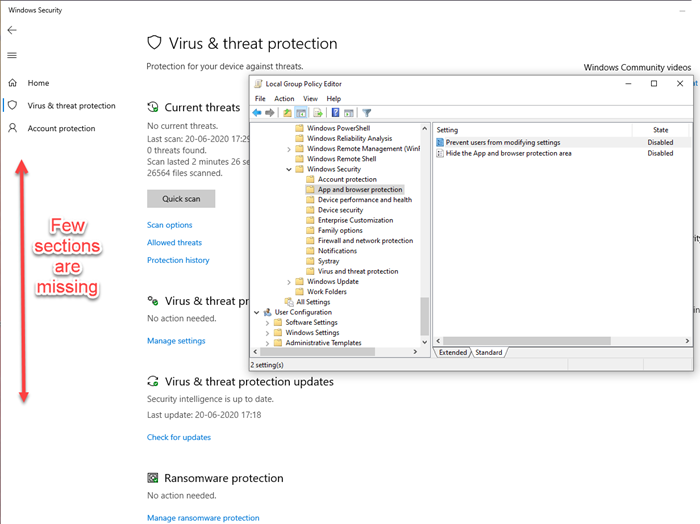Select 'App and browser protection' tree item

click(x=360, y=189)
